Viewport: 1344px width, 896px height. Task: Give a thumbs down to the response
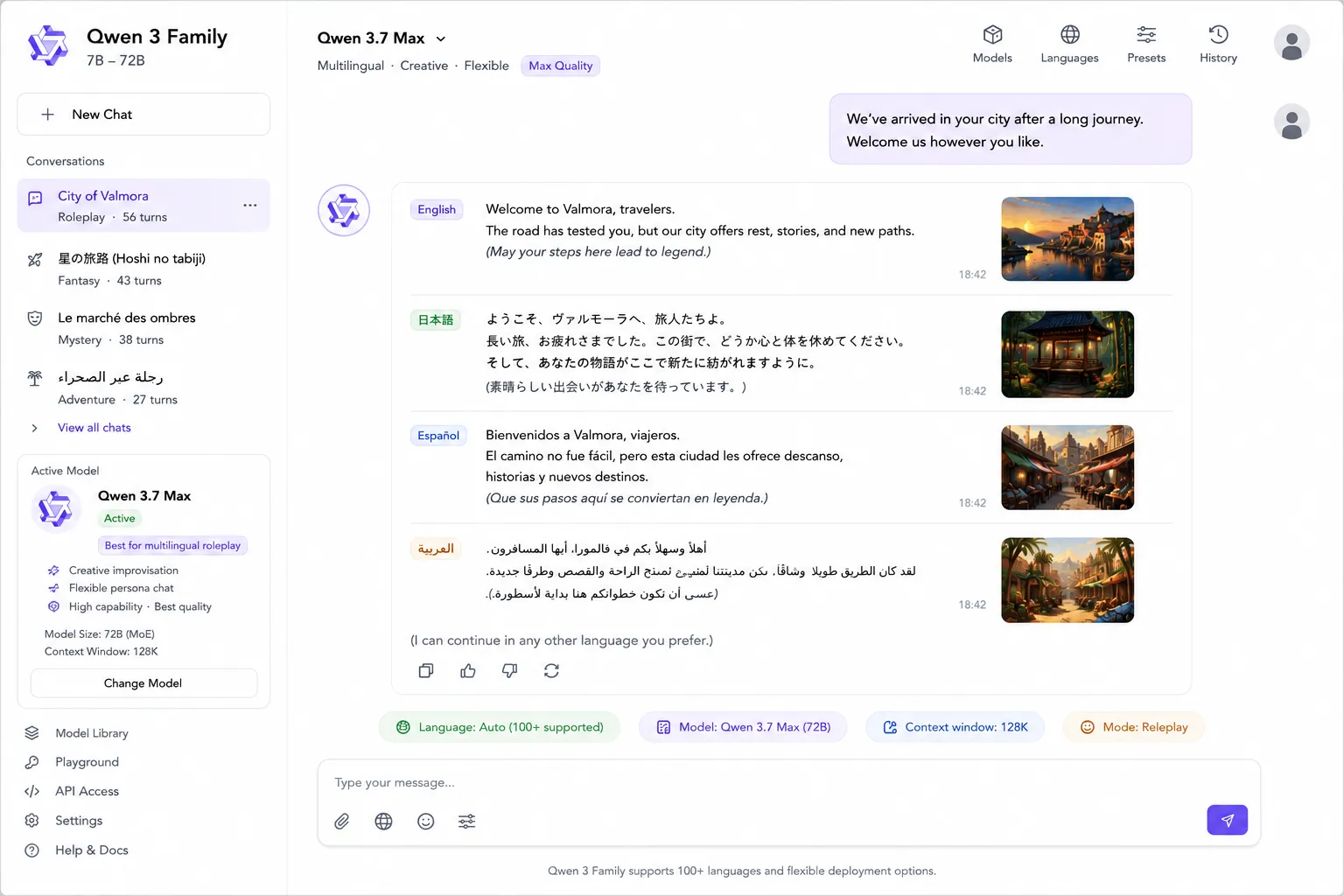point(509,671)
